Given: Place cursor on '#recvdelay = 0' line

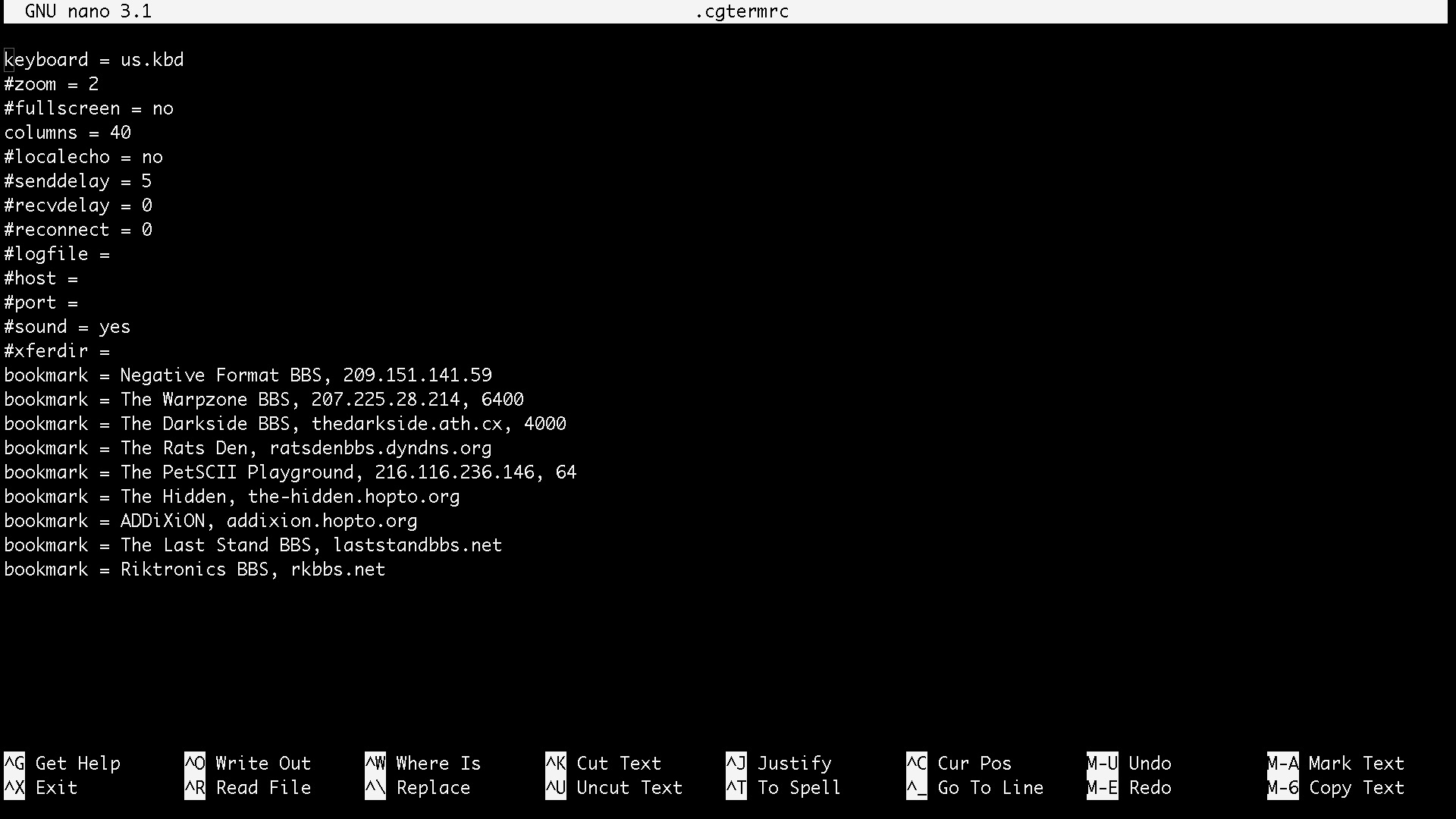Looking at the screenshot, I should pyautogui.click(x=78, y=206).
